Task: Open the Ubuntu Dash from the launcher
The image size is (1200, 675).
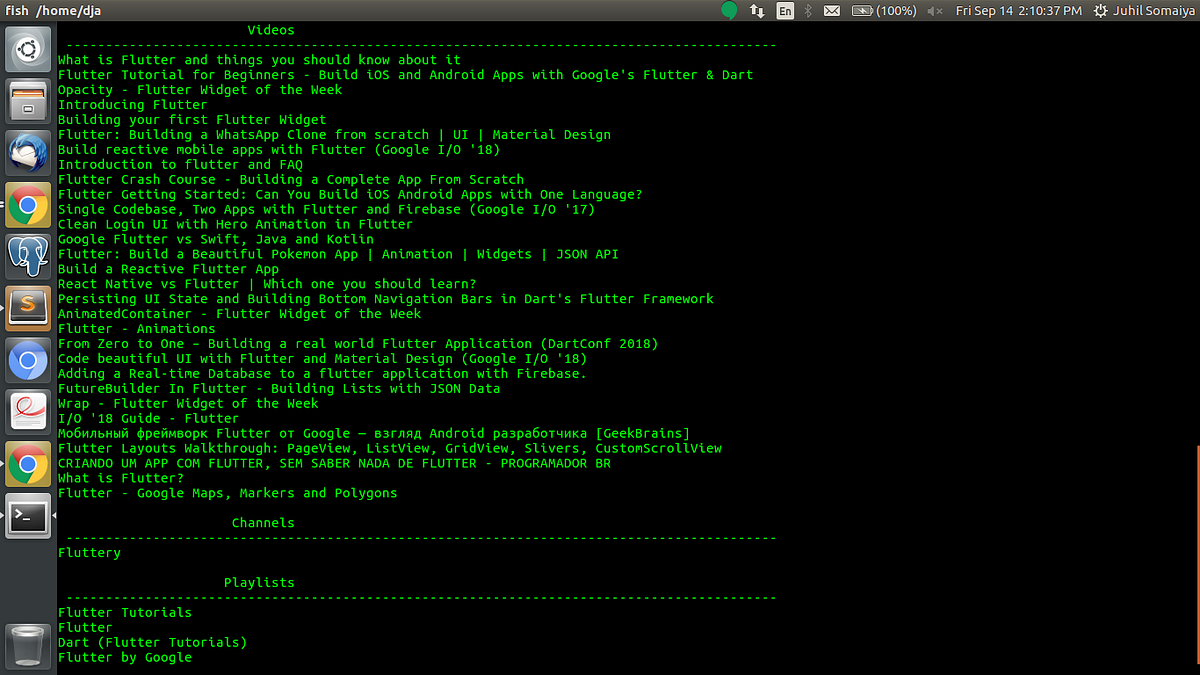Action: click(28, 49)
